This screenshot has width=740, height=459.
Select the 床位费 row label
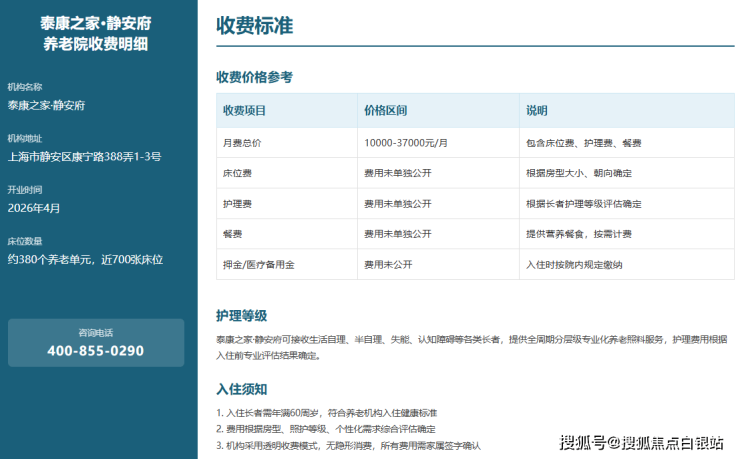click(x=237, y=173)
